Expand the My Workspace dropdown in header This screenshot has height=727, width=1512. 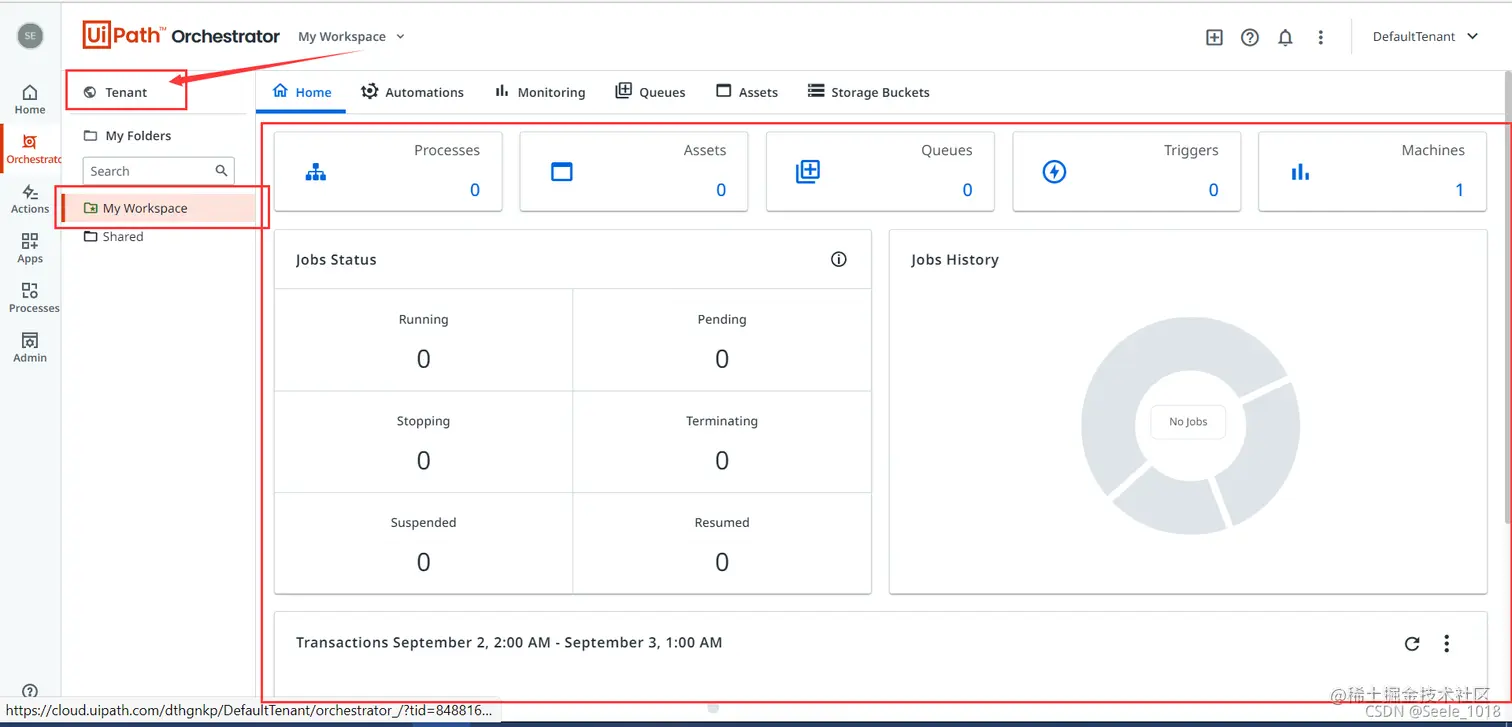coord(352,36)
